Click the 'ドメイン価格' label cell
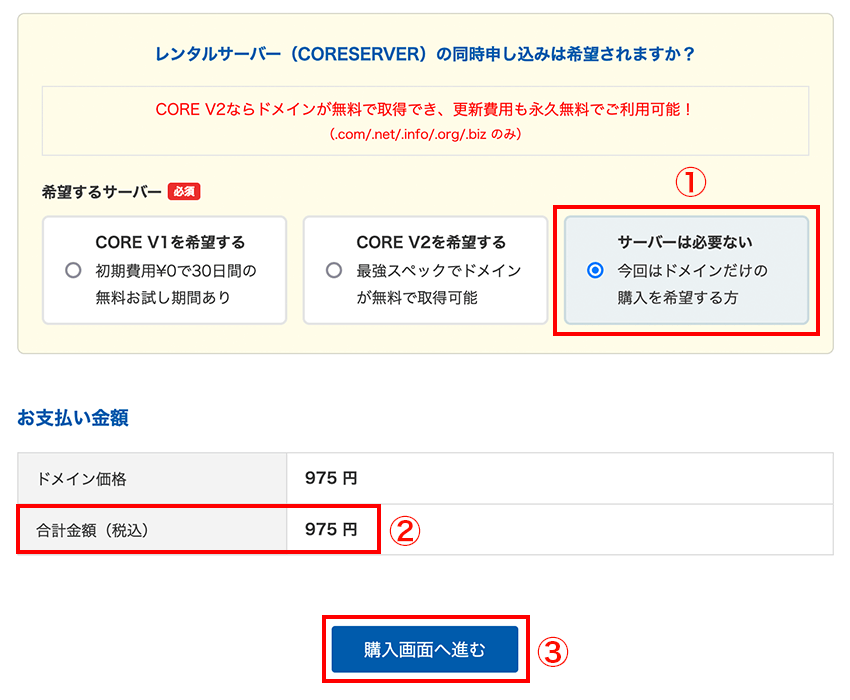Screen dimensions: 850x700 pos(82,479)
